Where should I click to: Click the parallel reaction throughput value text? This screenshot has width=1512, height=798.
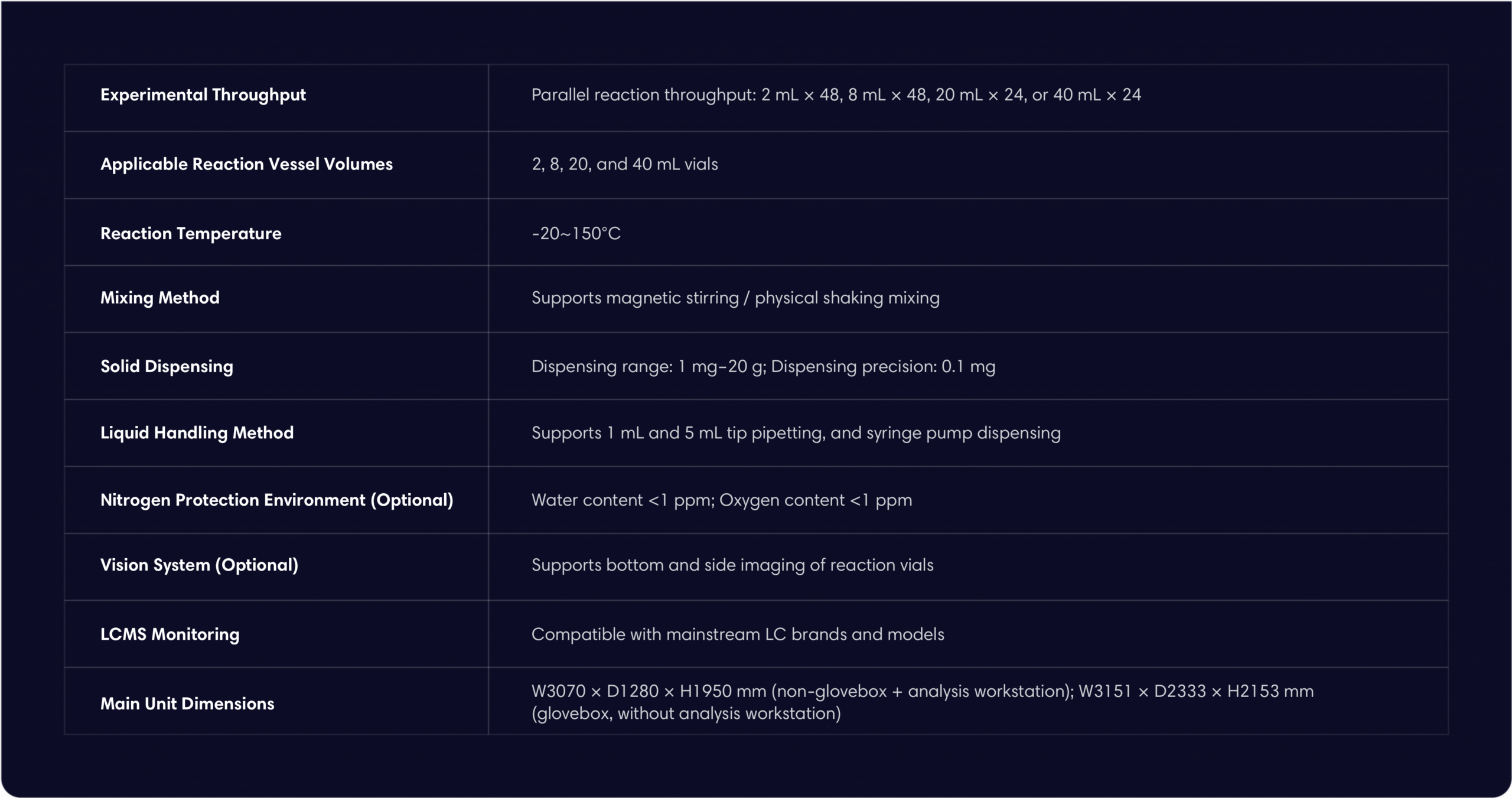(x=836, y=95)
